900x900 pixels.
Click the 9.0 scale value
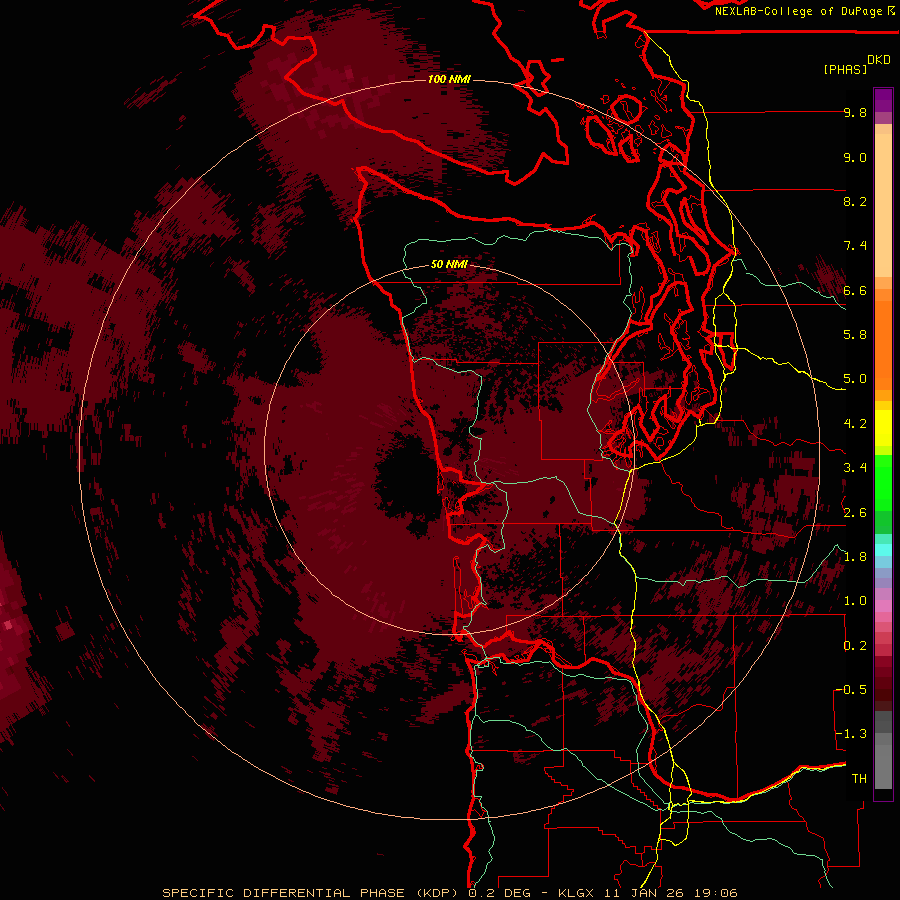point(855,157)
